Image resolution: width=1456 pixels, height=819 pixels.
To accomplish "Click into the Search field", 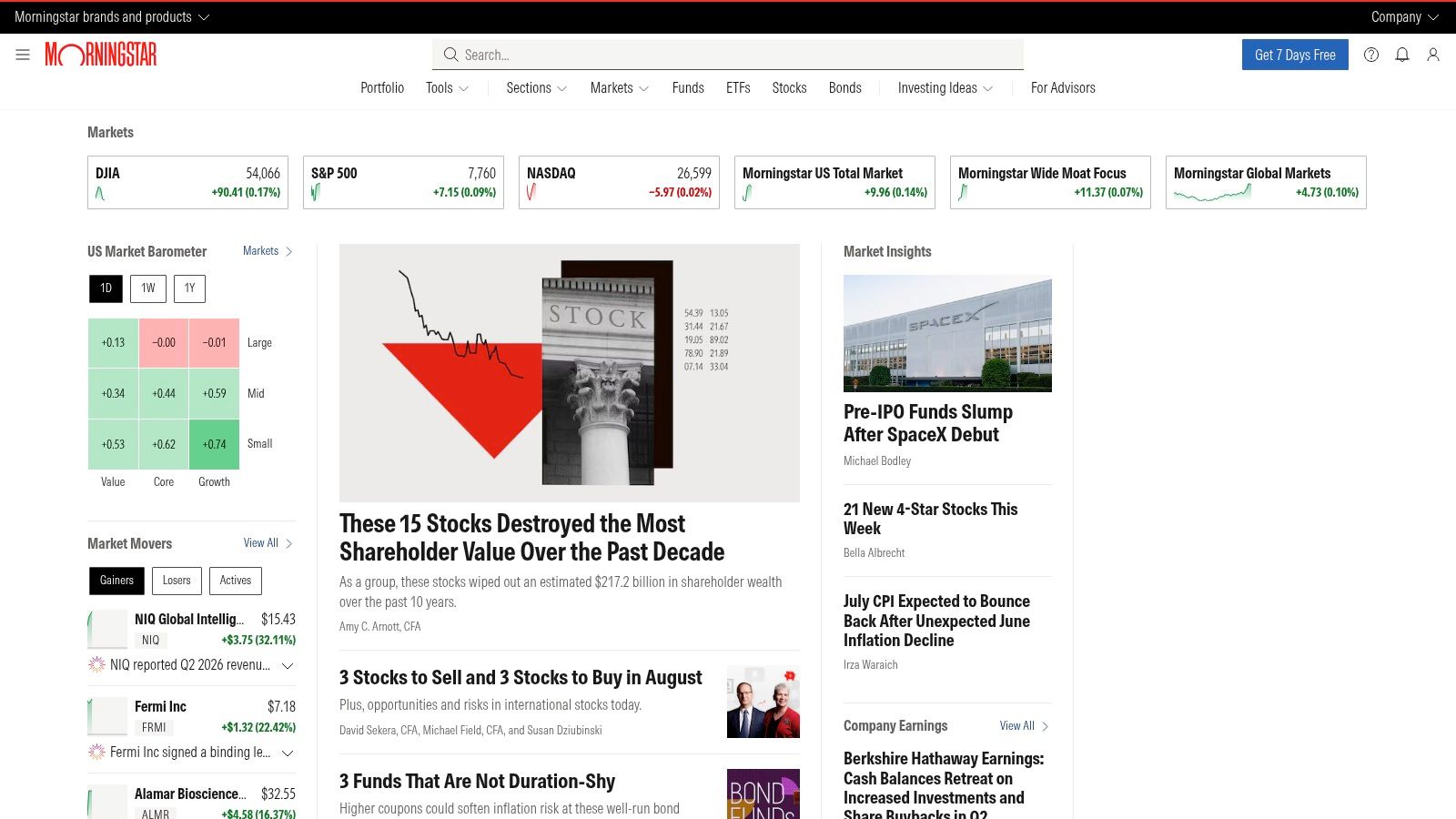I will click(x=728, y=55).
